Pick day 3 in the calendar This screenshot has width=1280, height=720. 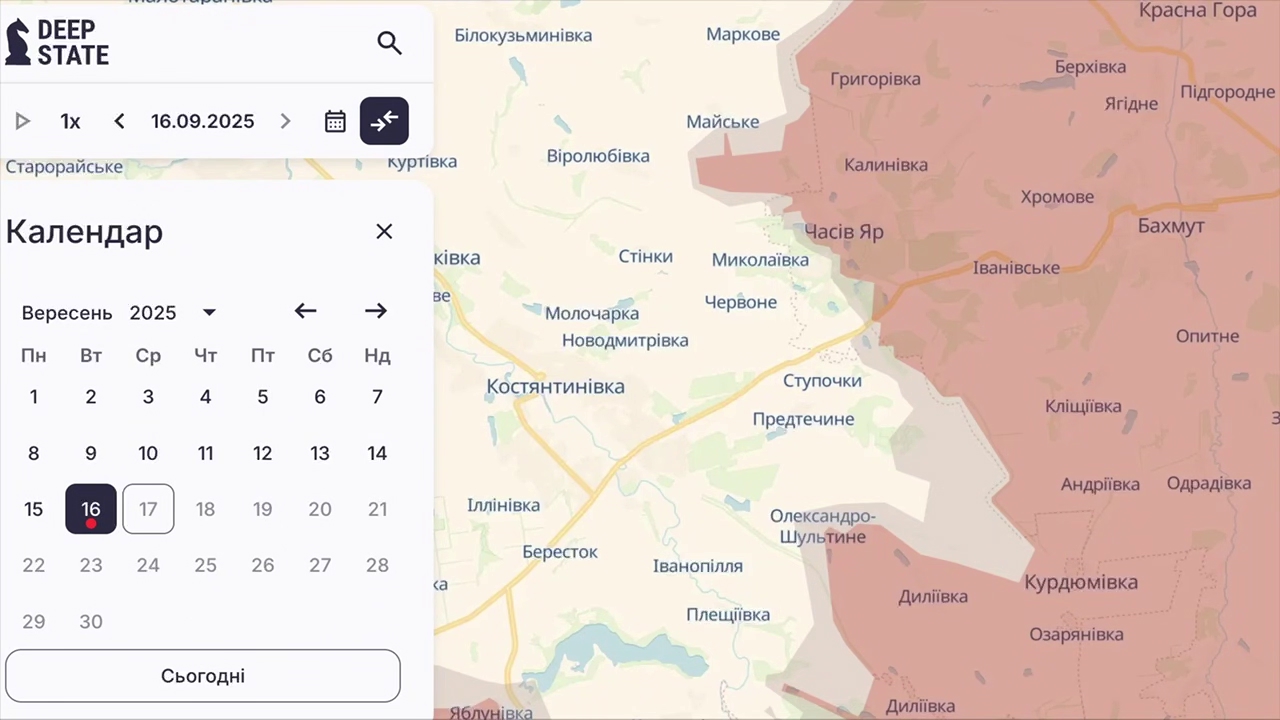(x=148, y=397)
